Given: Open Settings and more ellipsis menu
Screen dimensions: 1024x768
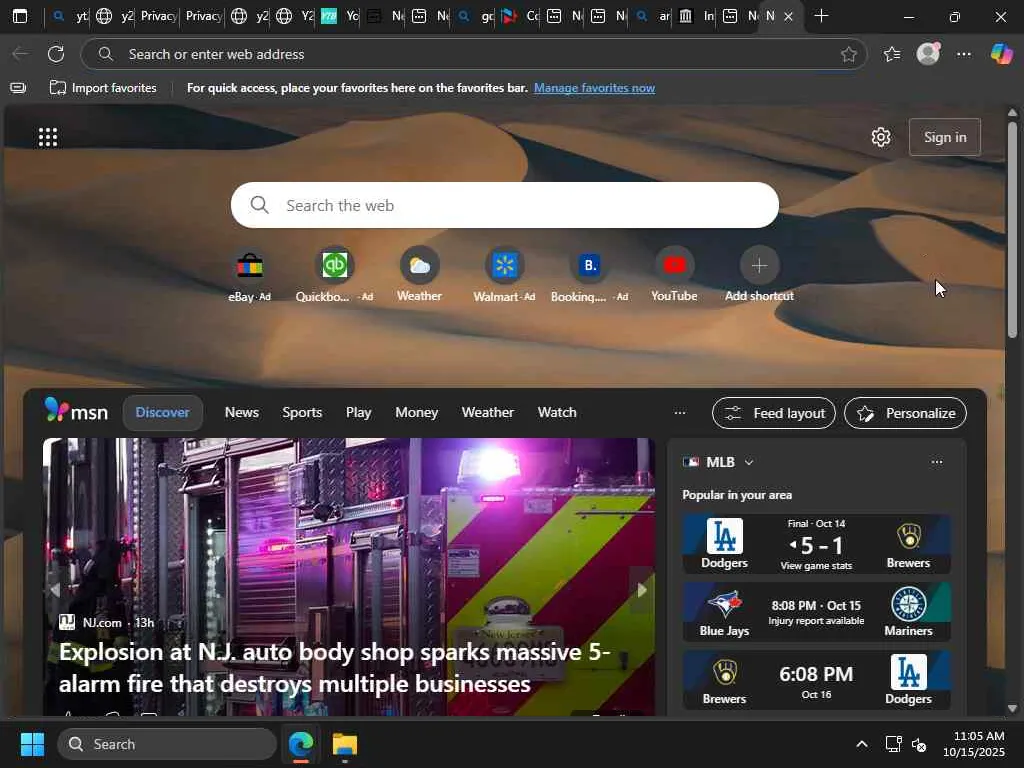Looking at the screenshot, I should [x=964, y=54].
